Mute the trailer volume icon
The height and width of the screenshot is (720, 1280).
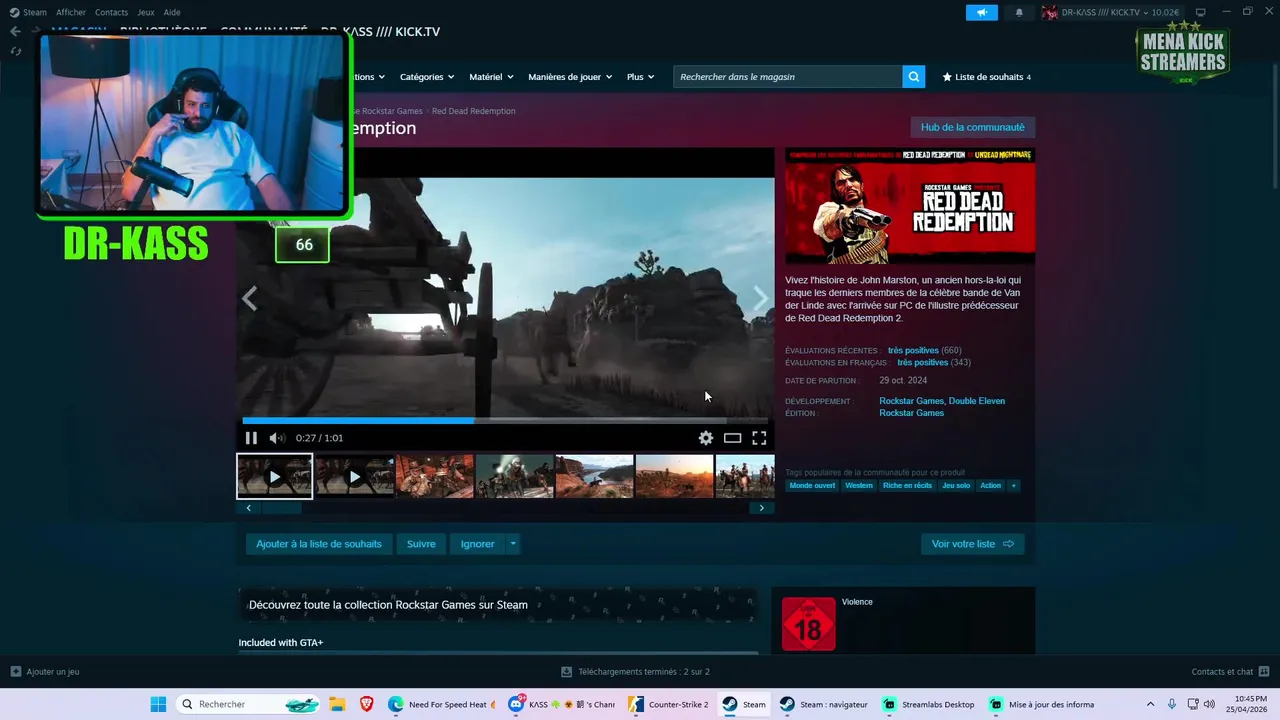pos(277,438)
